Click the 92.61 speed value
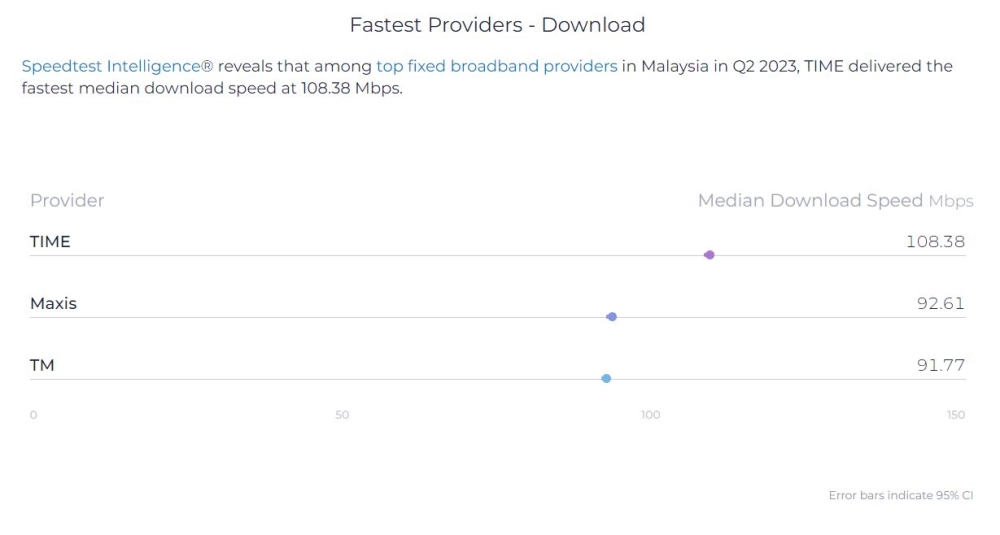 point(940,303)
